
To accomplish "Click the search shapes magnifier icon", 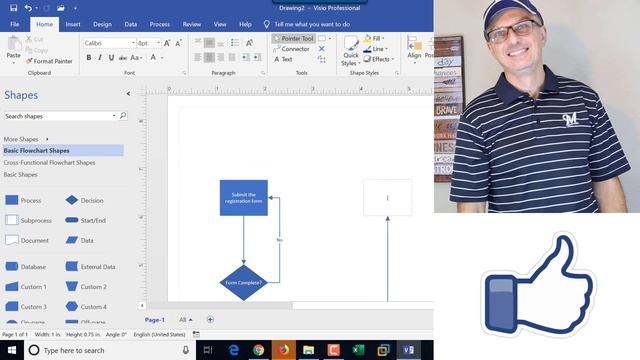I will coord(123,116).
